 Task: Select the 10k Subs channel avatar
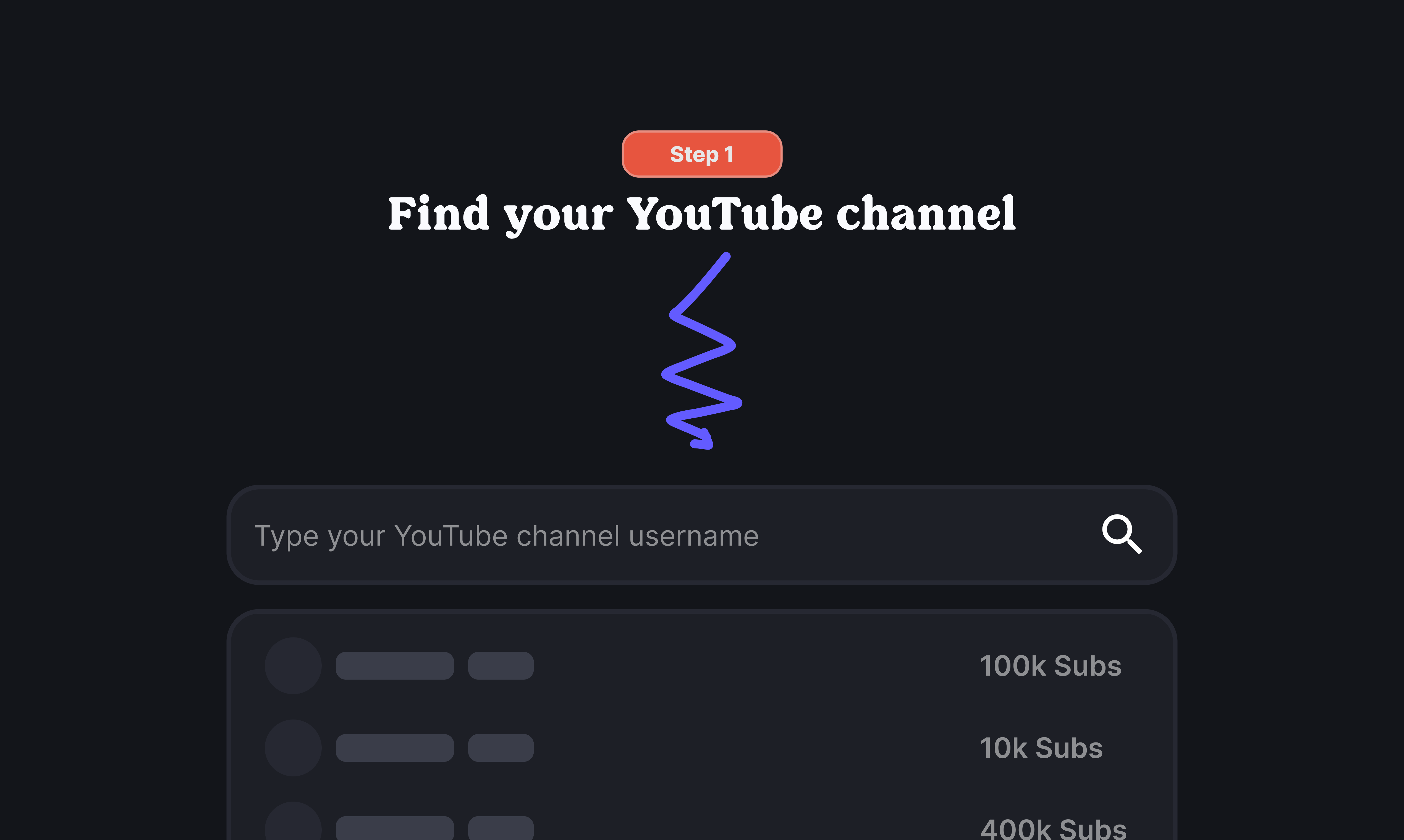tap(293, 748)
